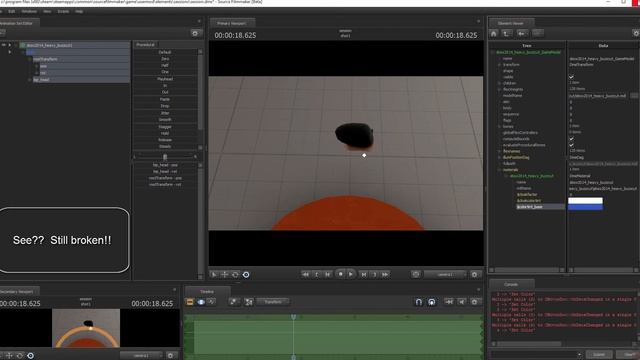This screenshot has width=640, height=360.
Task: Open primary viewport settings gear
Action: [474, 275]
